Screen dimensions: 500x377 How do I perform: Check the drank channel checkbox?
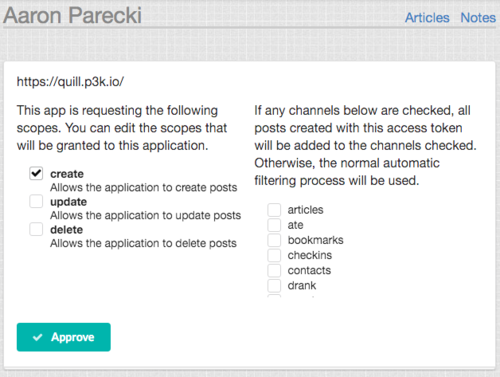pyautogui.click(x=274, y=286)
